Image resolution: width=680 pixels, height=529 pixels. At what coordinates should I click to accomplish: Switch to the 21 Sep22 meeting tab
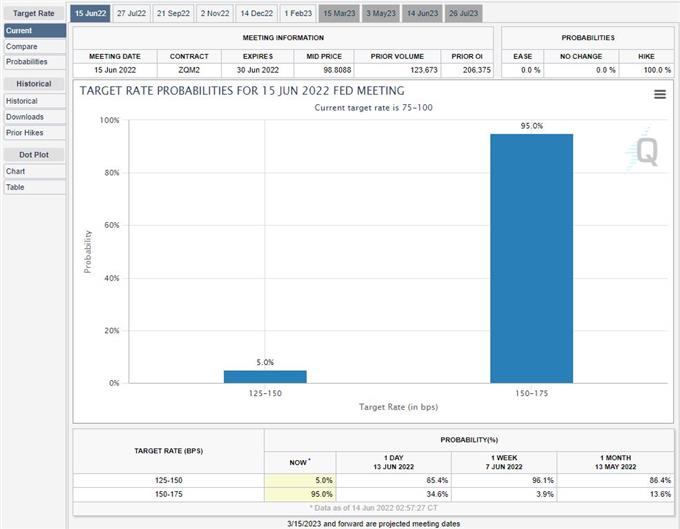point(173,12)
